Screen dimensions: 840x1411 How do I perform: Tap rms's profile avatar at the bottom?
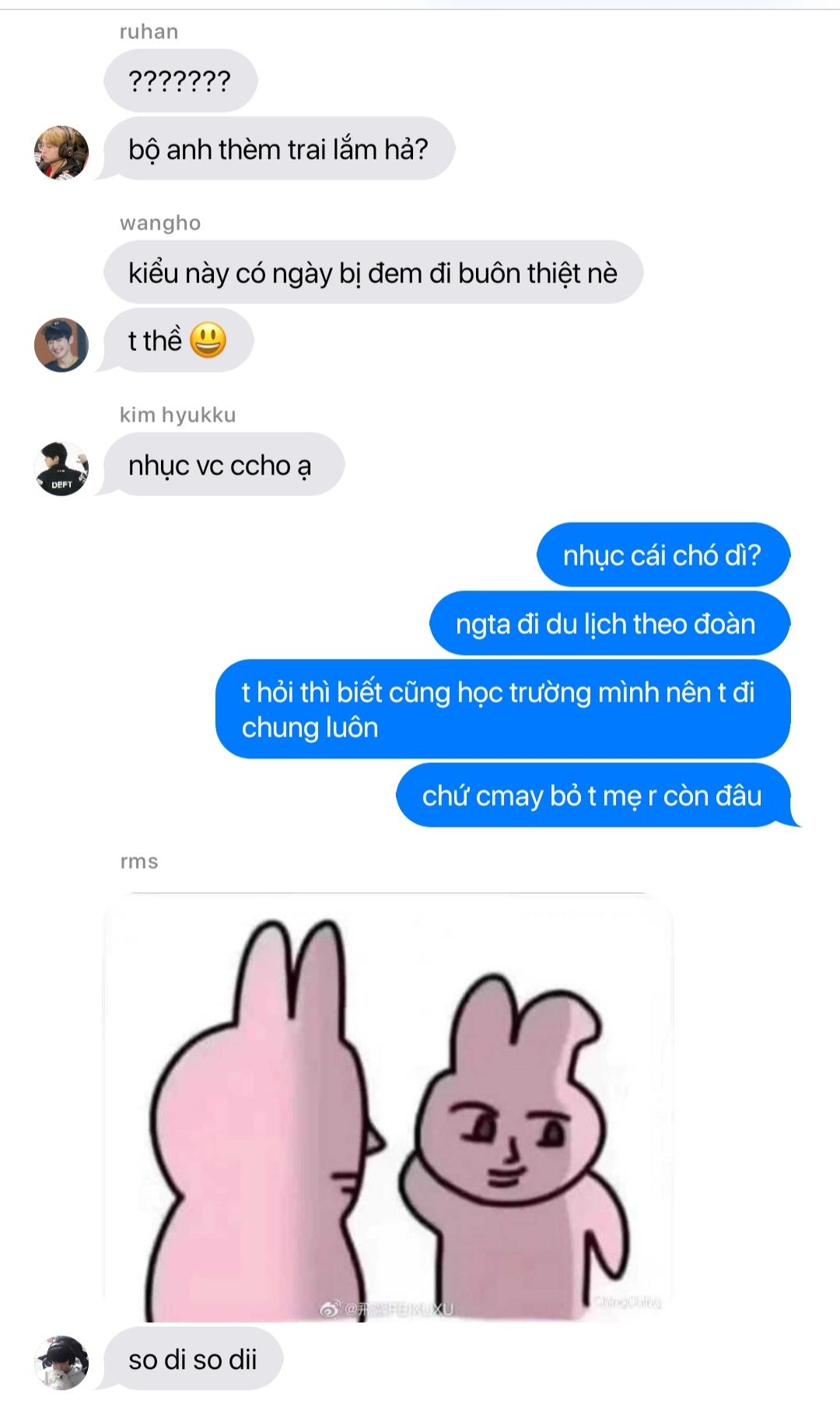61,1363
